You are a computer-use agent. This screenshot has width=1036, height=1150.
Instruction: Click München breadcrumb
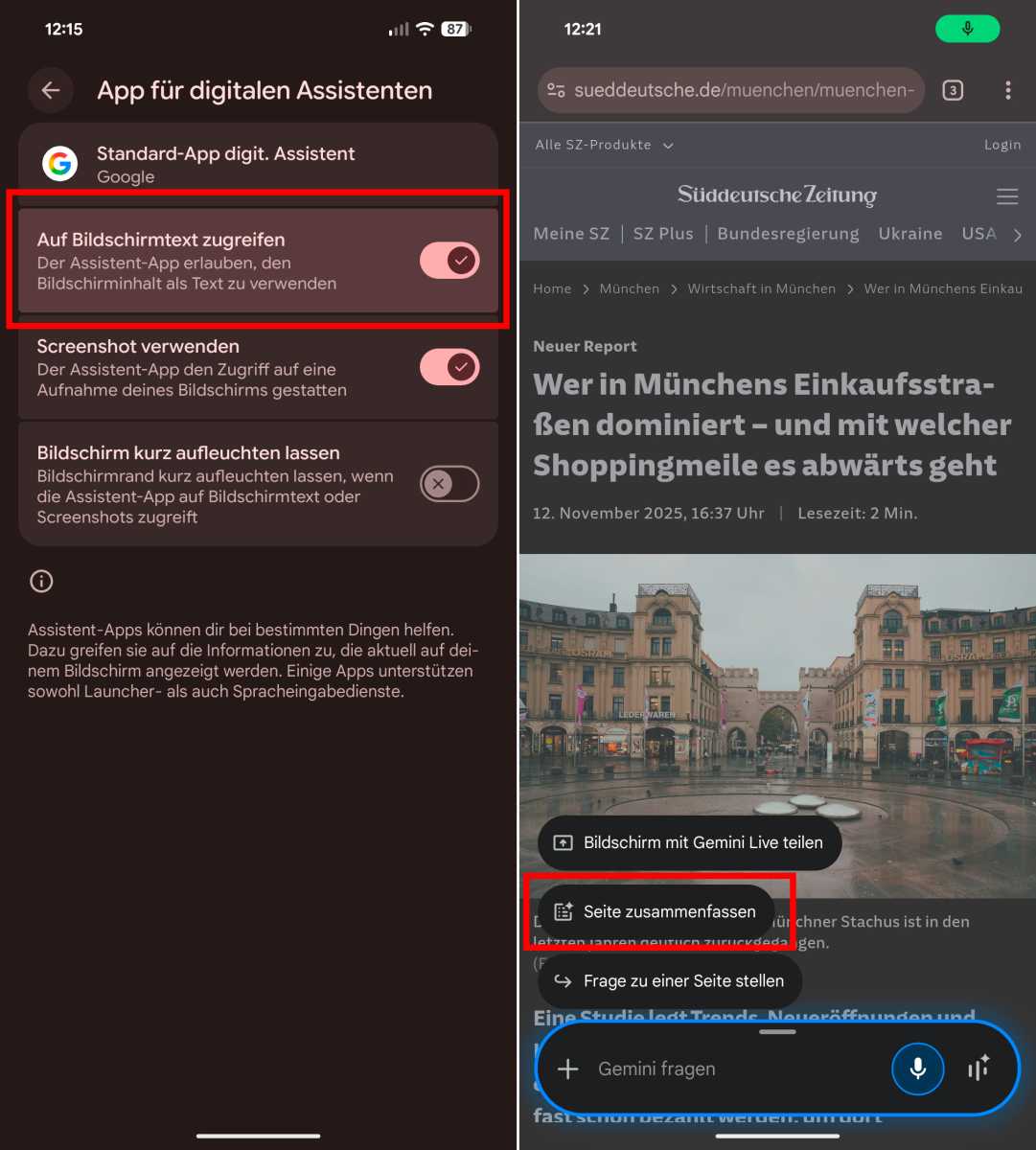(x=630, y=288)
